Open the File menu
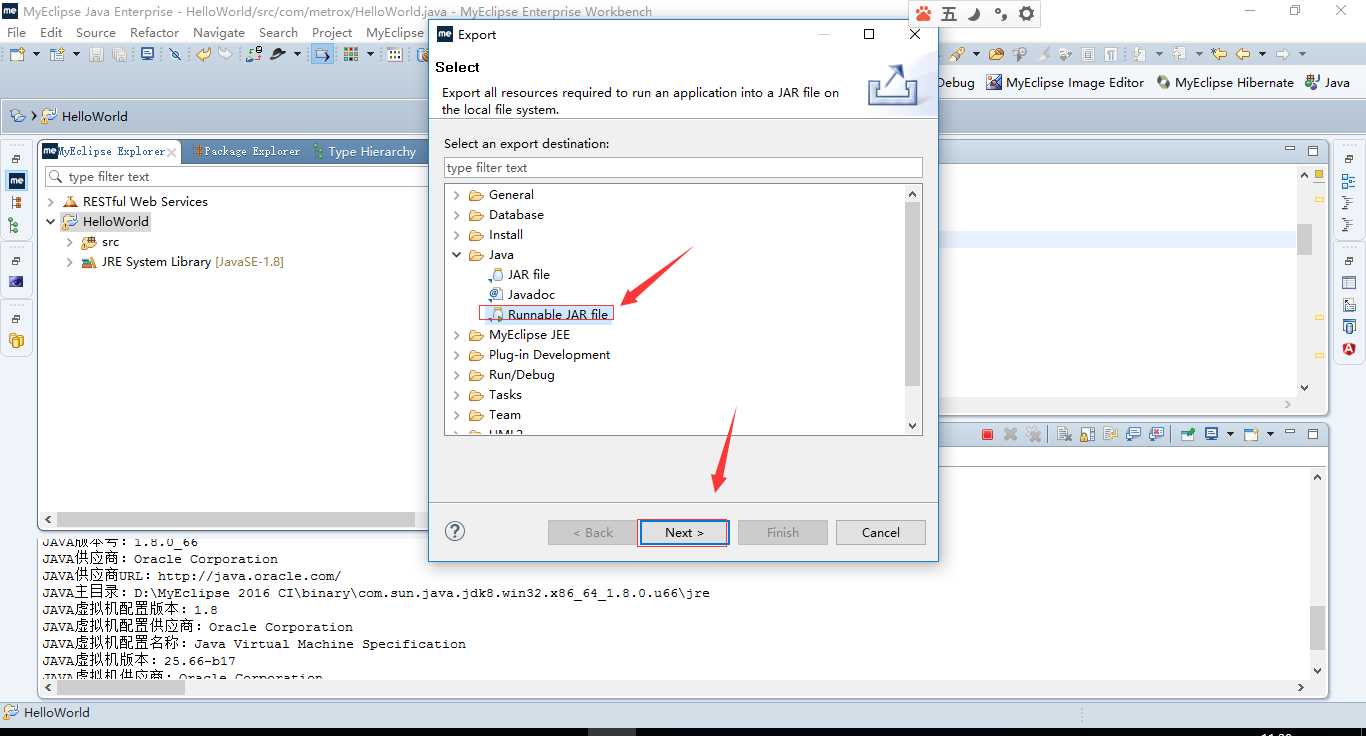1366x736 pixels. (17, 32)
